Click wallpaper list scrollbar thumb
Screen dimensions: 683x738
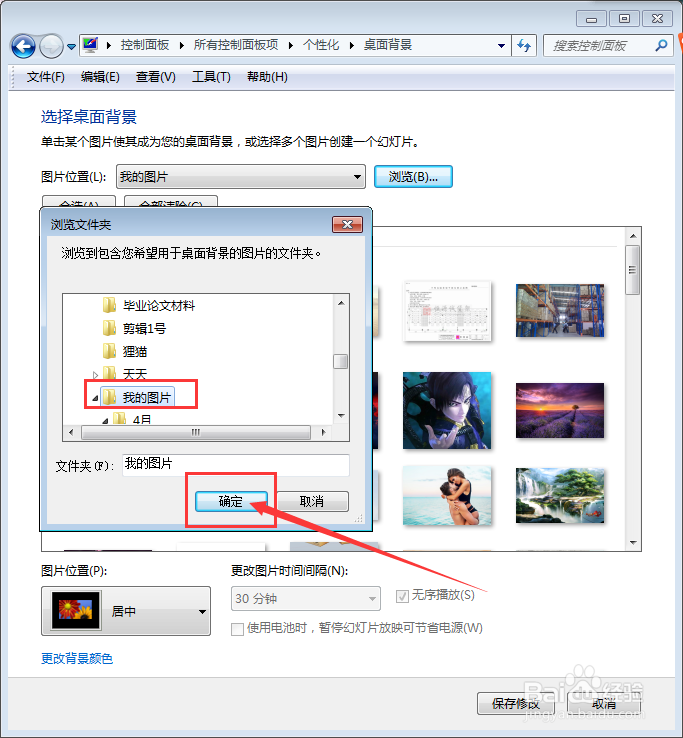click(x=633, y=270)
